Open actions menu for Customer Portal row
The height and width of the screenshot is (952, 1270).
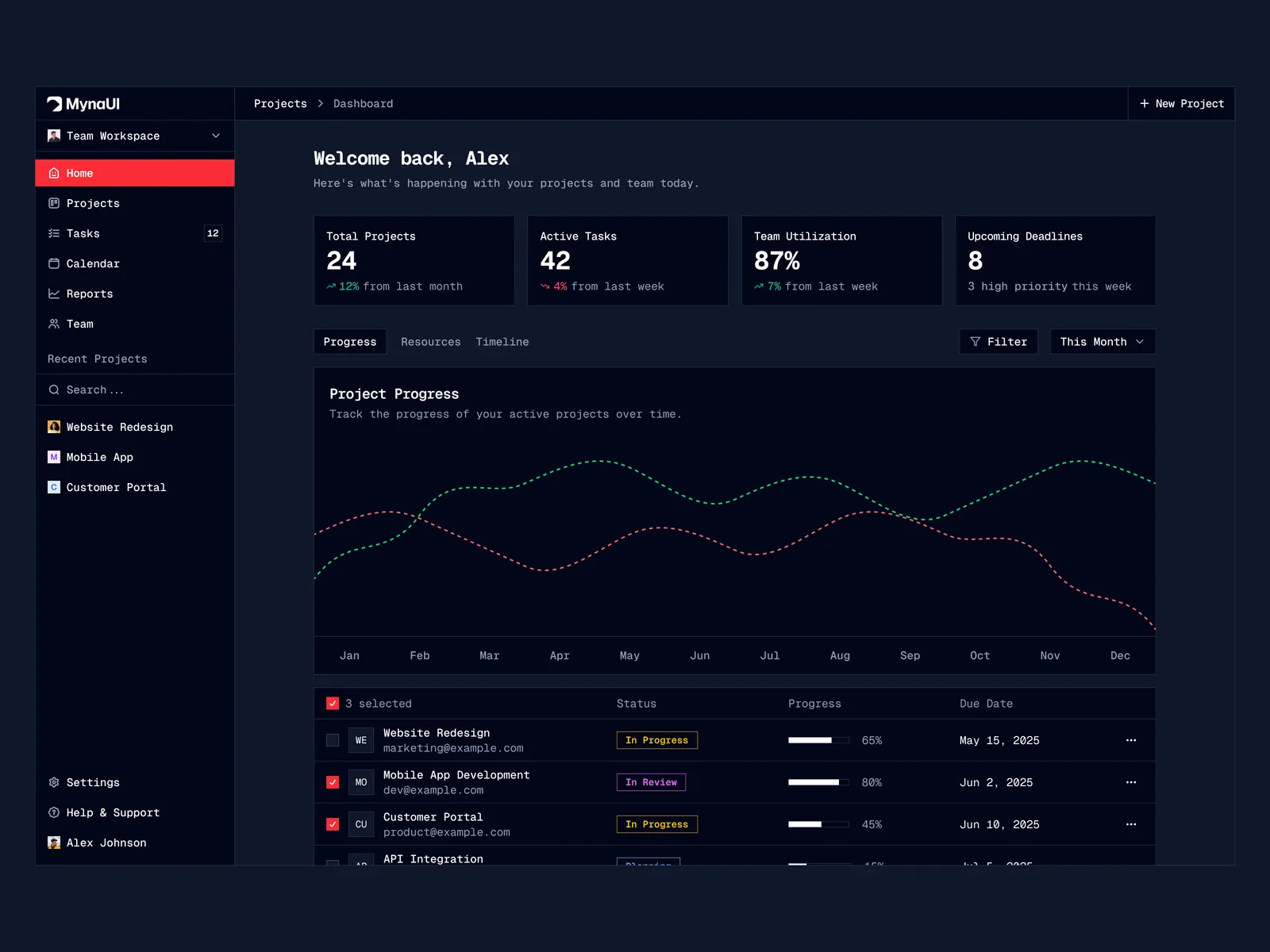[x=1131, y=824]
